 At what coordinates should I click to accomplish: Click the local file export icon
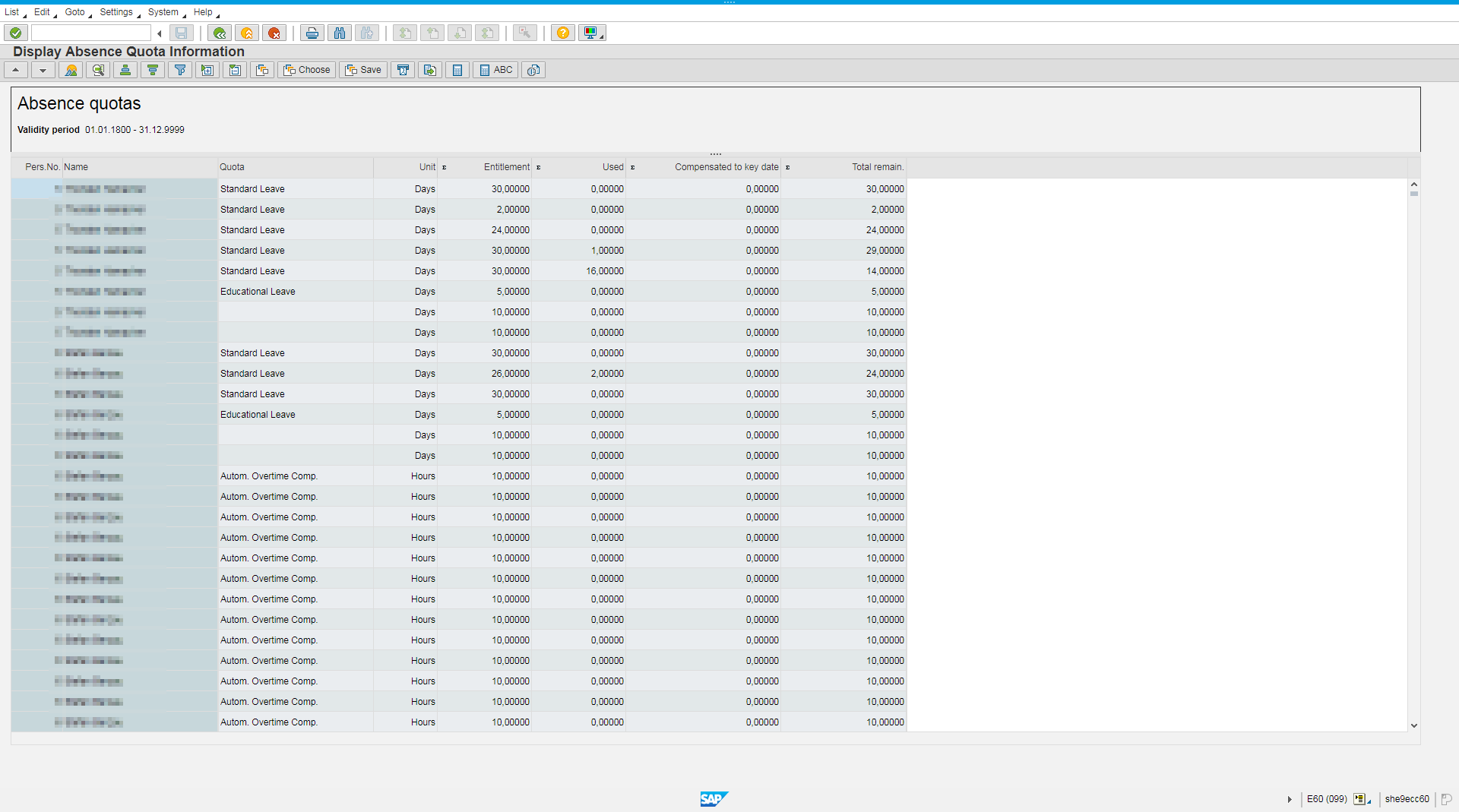pyautogui.click(x=430, y=70)
